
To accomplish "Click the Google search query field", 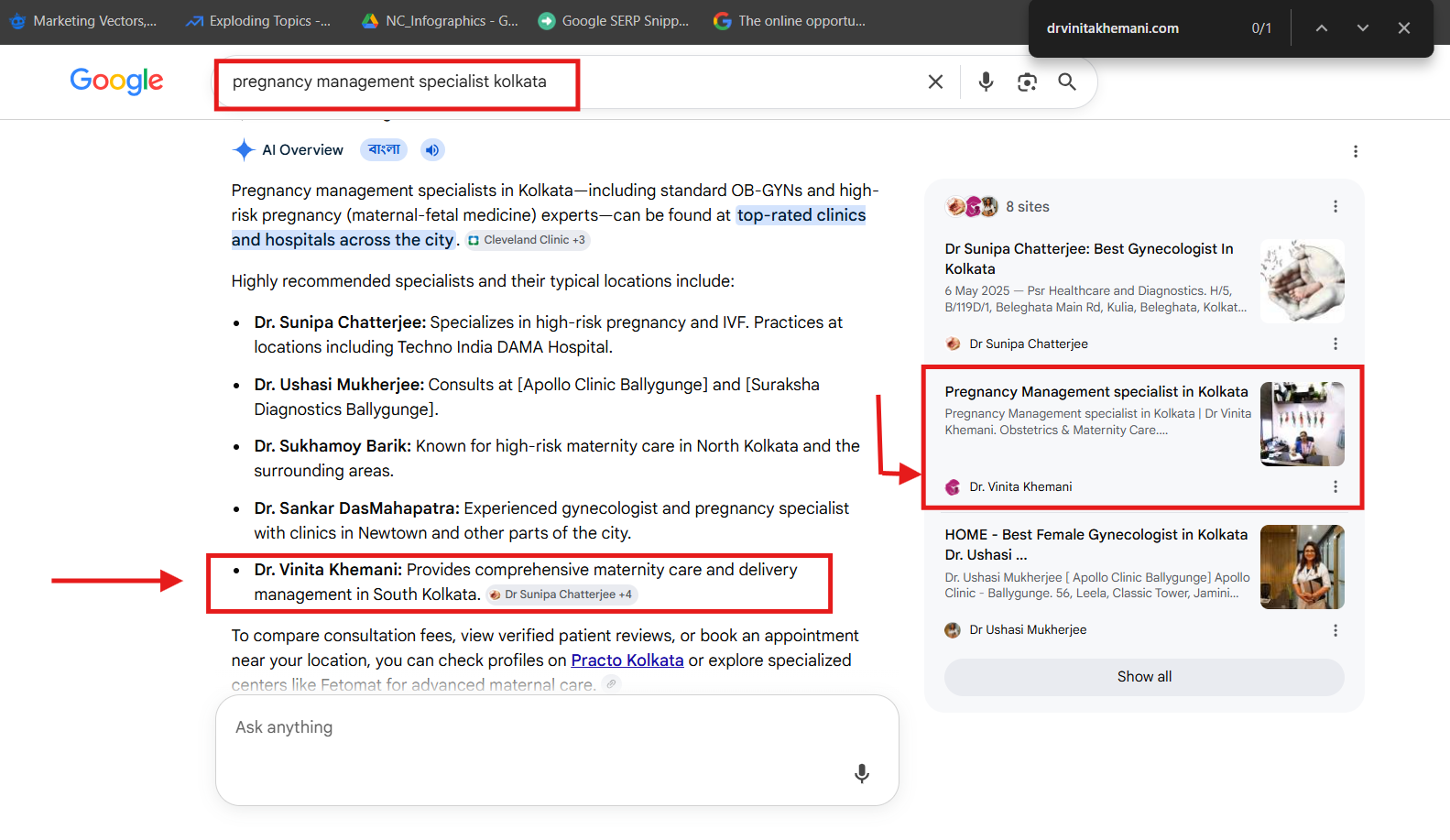I will [568, 82].
